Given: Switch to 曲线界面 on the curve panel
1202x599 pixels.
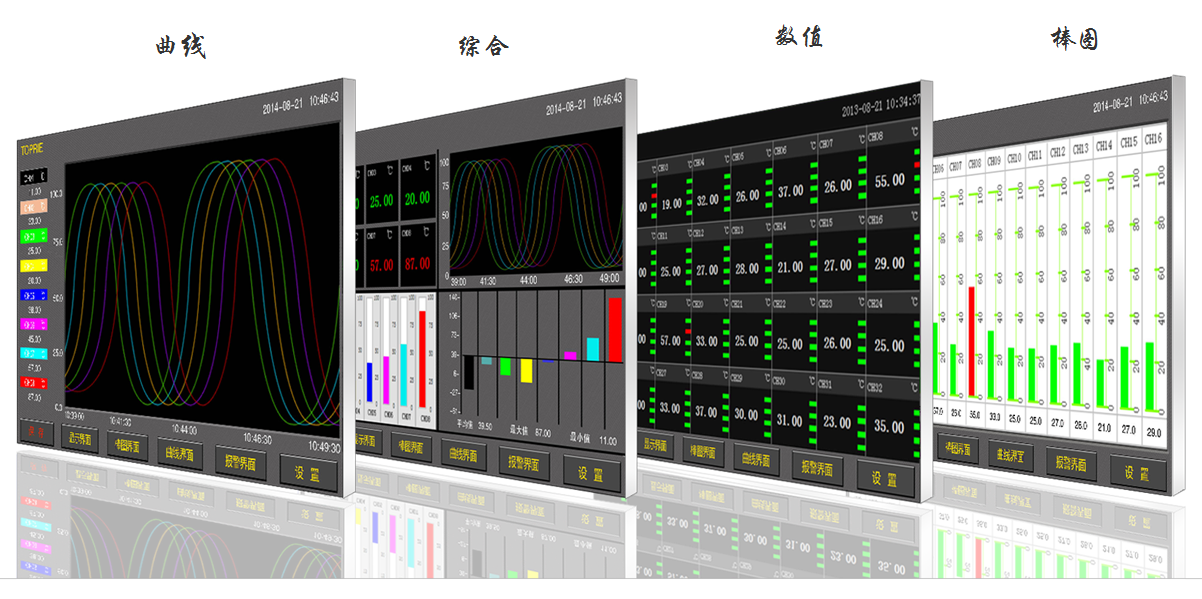Looking at the screenshot, I should point(180,453).
